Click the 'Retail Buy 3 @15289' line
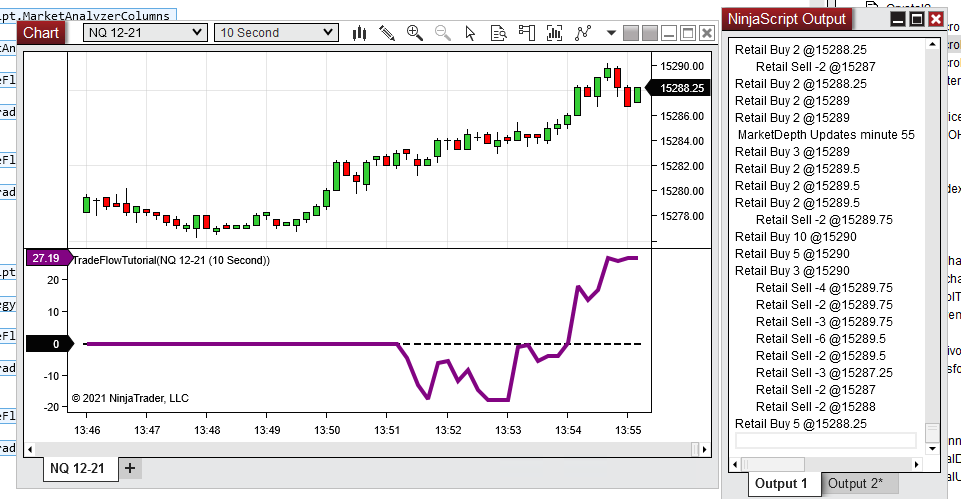Image resolution: width=961 pixels, height=499 pixels. pos(792,151)
